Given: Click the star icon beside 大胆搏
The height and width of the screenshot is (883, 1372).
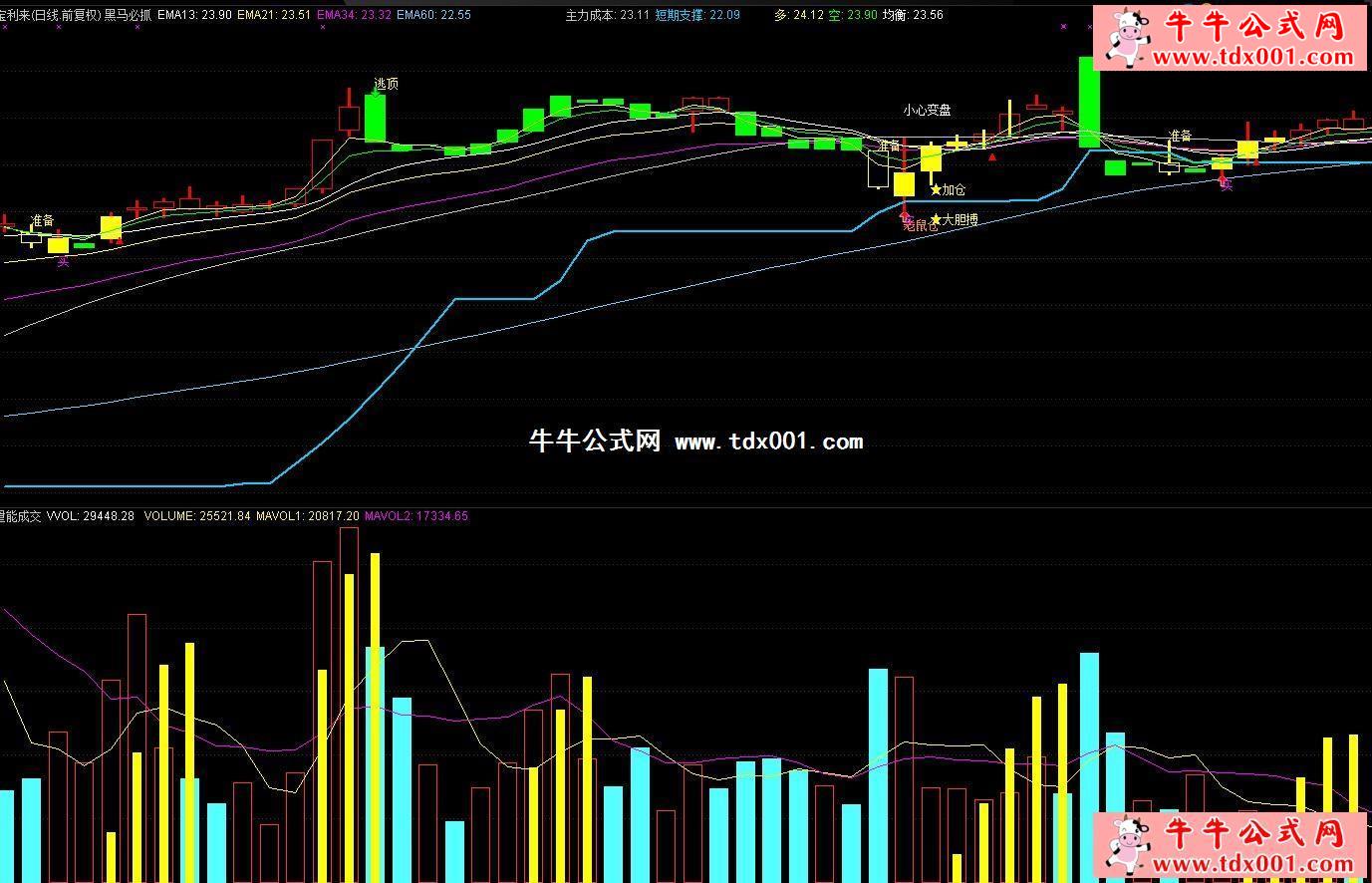Looking at the screenshot, I should 936,219.
